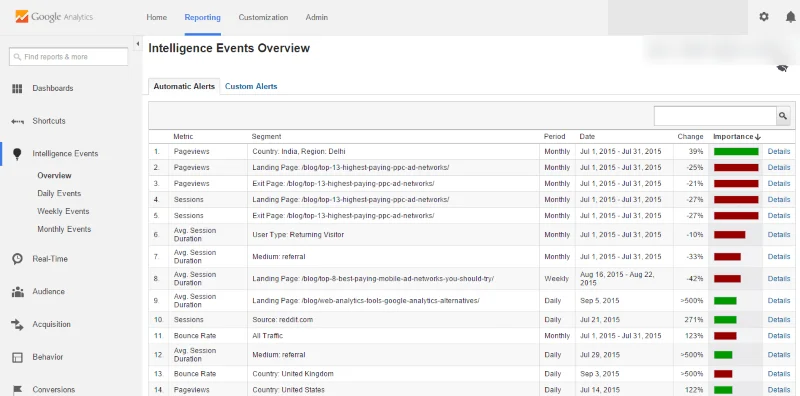Open Details for the India Delhi pageviews alert
Screen dimensions: 800x396
point(779,152)
